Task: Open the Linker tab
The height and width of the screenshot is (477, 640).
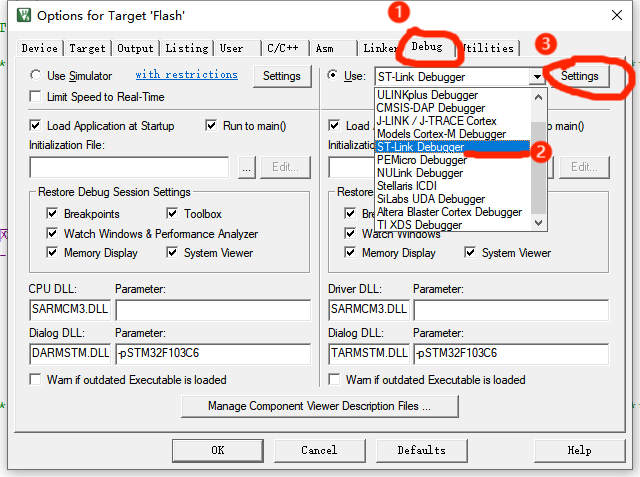Action: click(380, 48)
